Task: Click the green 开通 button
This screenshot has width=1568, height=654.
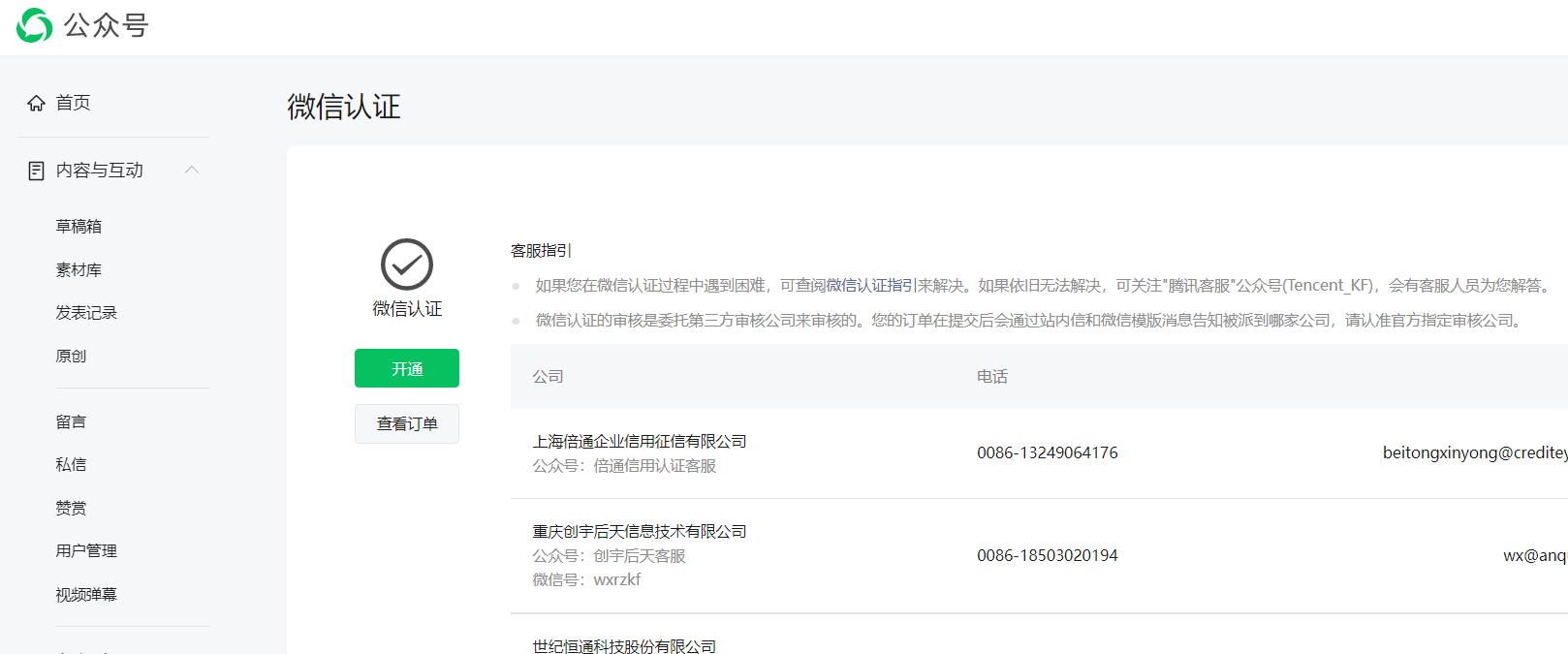Action: click(x=407, y=368)
